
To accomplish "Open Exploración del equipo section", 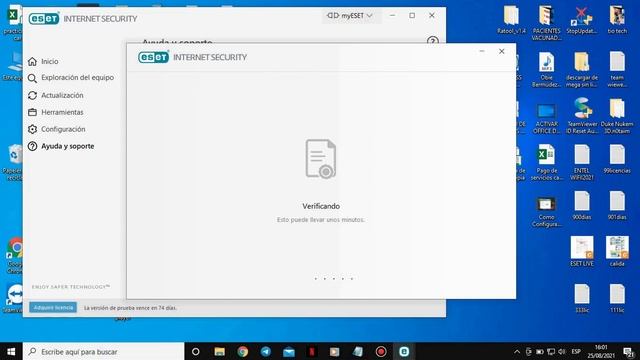I will pos(77,78).
